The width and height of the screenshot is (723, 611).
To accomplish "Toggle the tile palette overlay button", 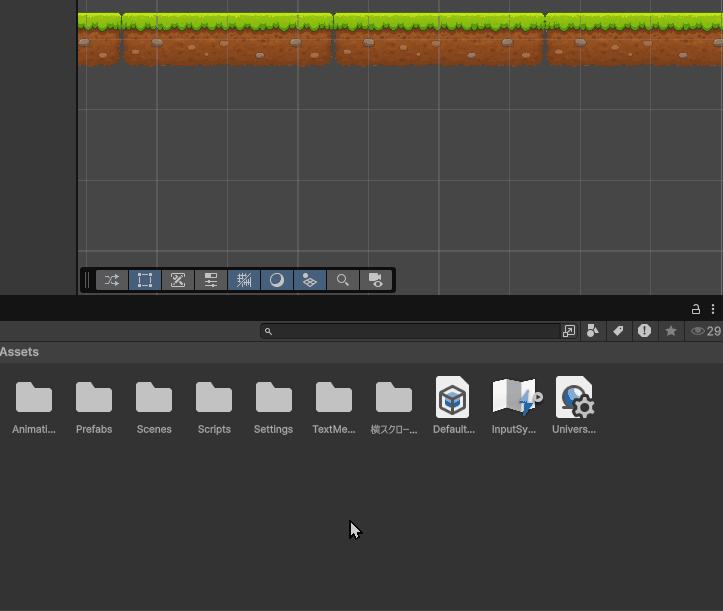I will coord(310,280).
